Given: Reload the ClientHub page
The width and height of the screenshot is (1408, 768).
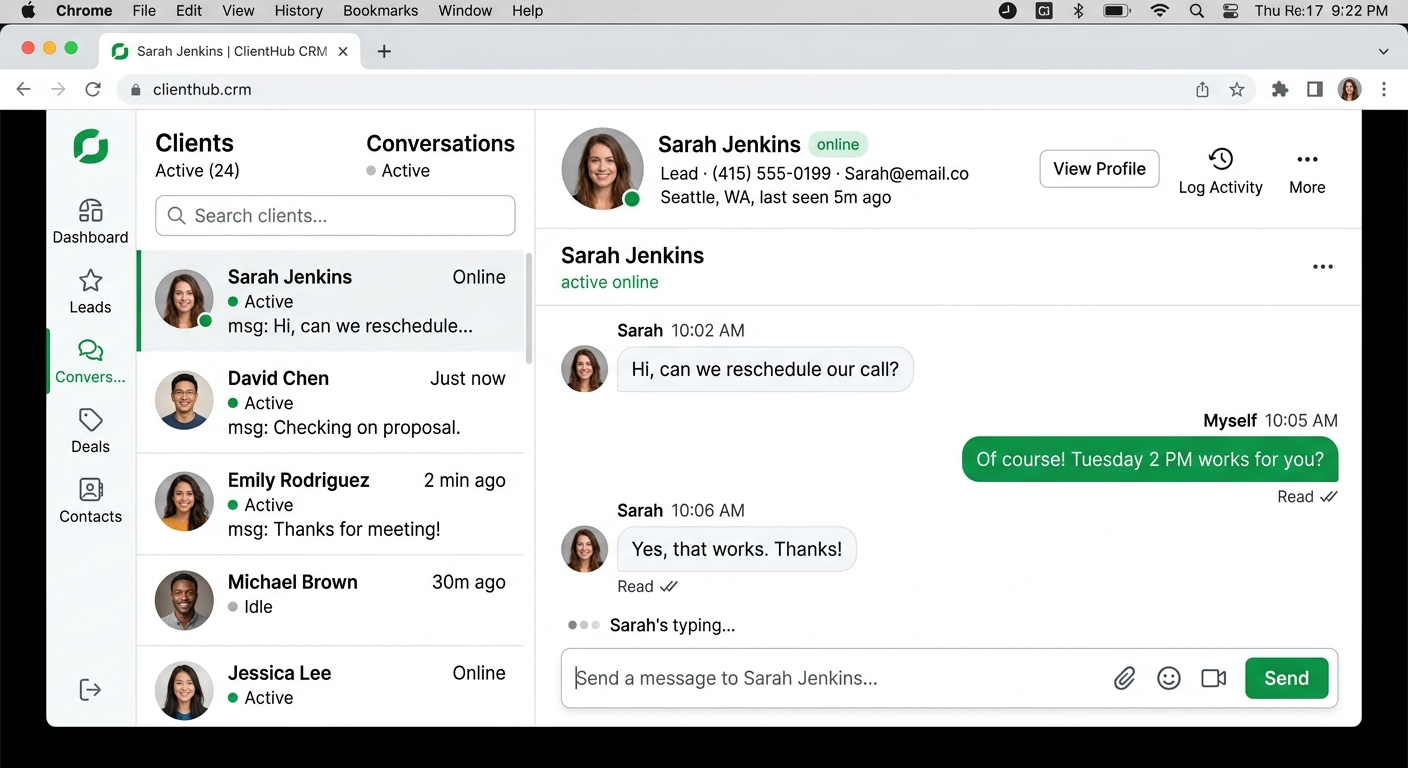Looking at the screenshot, I should [x=93, y=89].
